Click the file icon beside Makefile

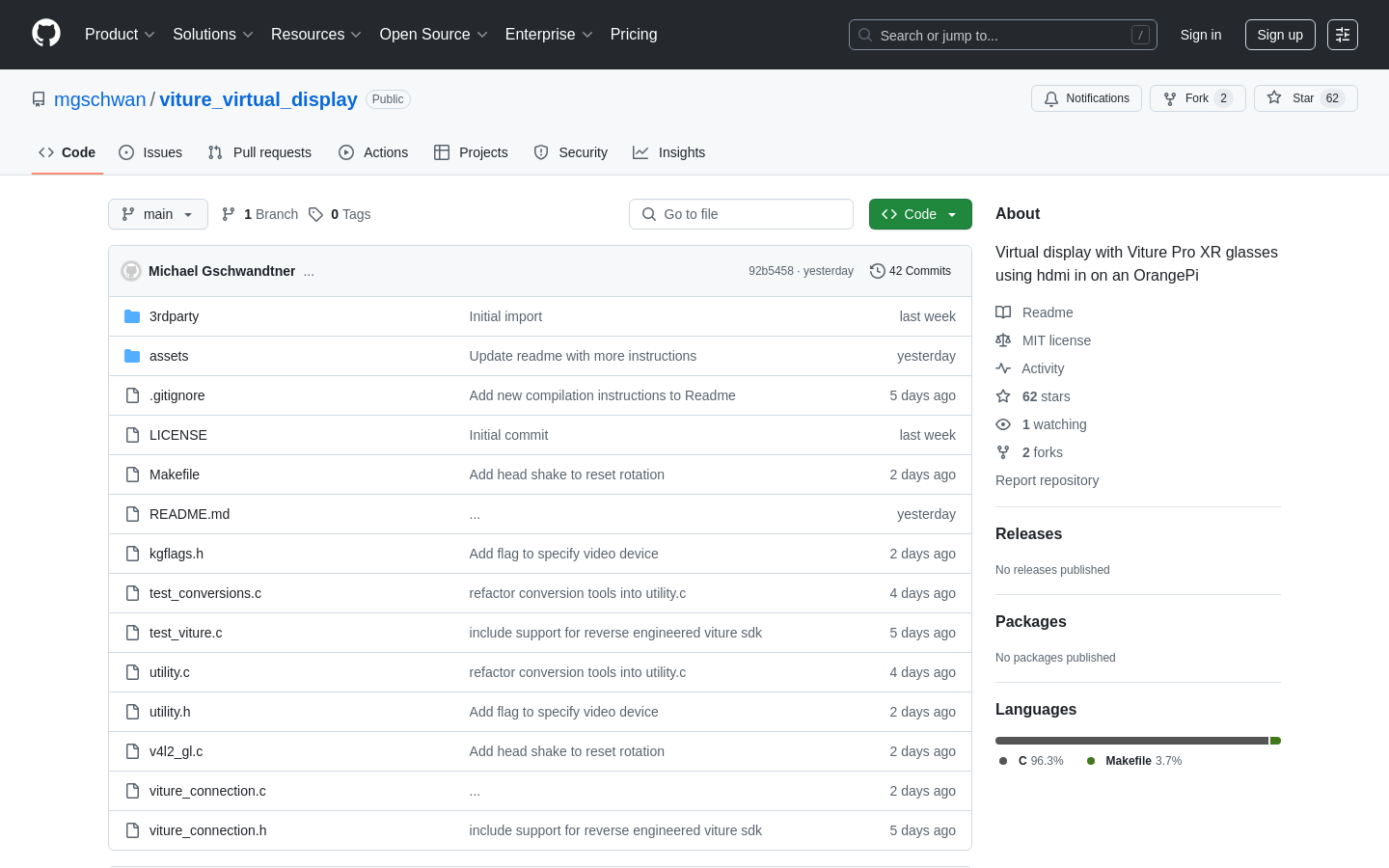pyautogui.click(x=132, y=475)
